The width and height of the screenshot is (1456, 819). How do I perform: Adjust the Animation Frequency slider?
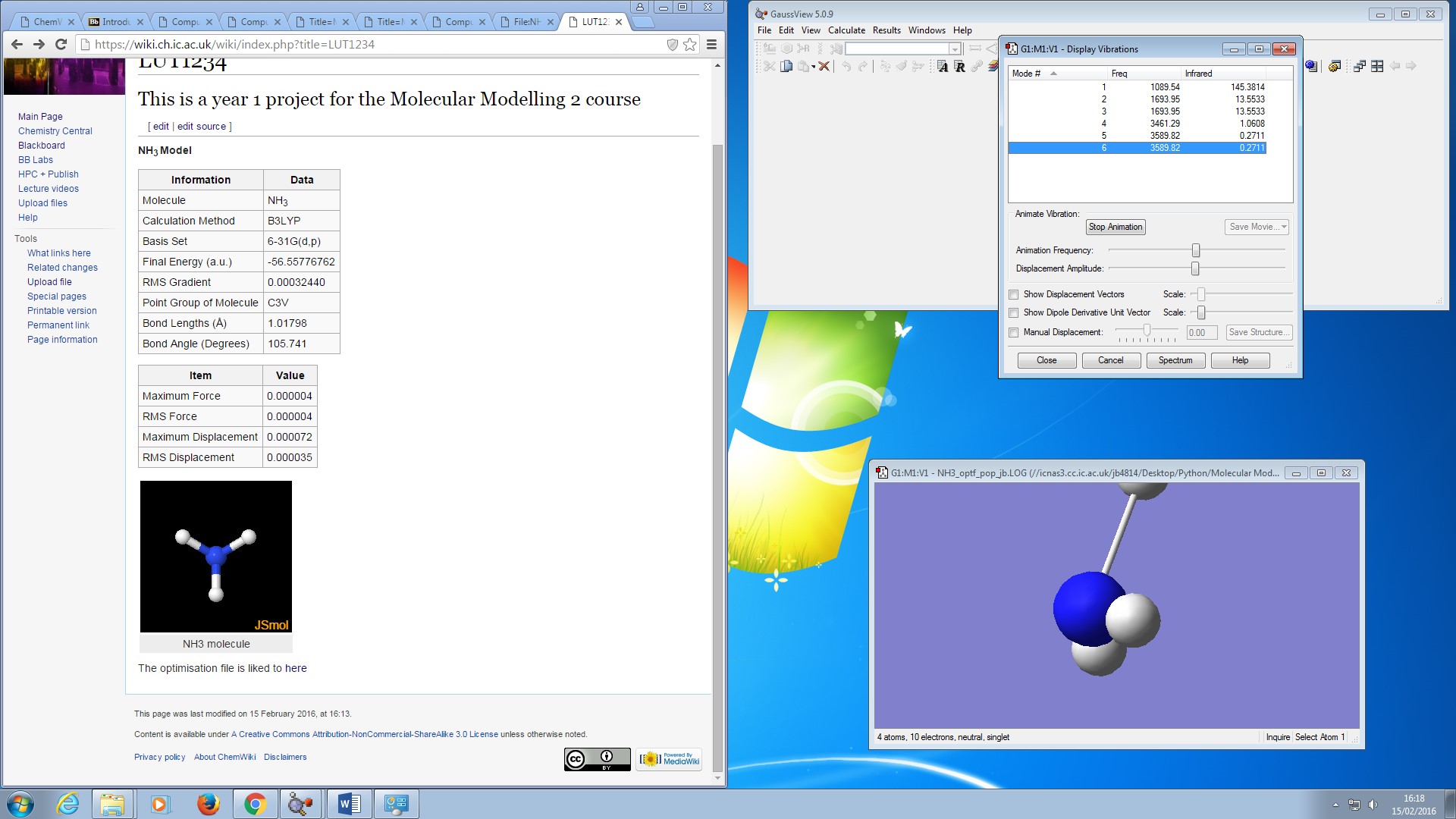(x=1196, y=250)
